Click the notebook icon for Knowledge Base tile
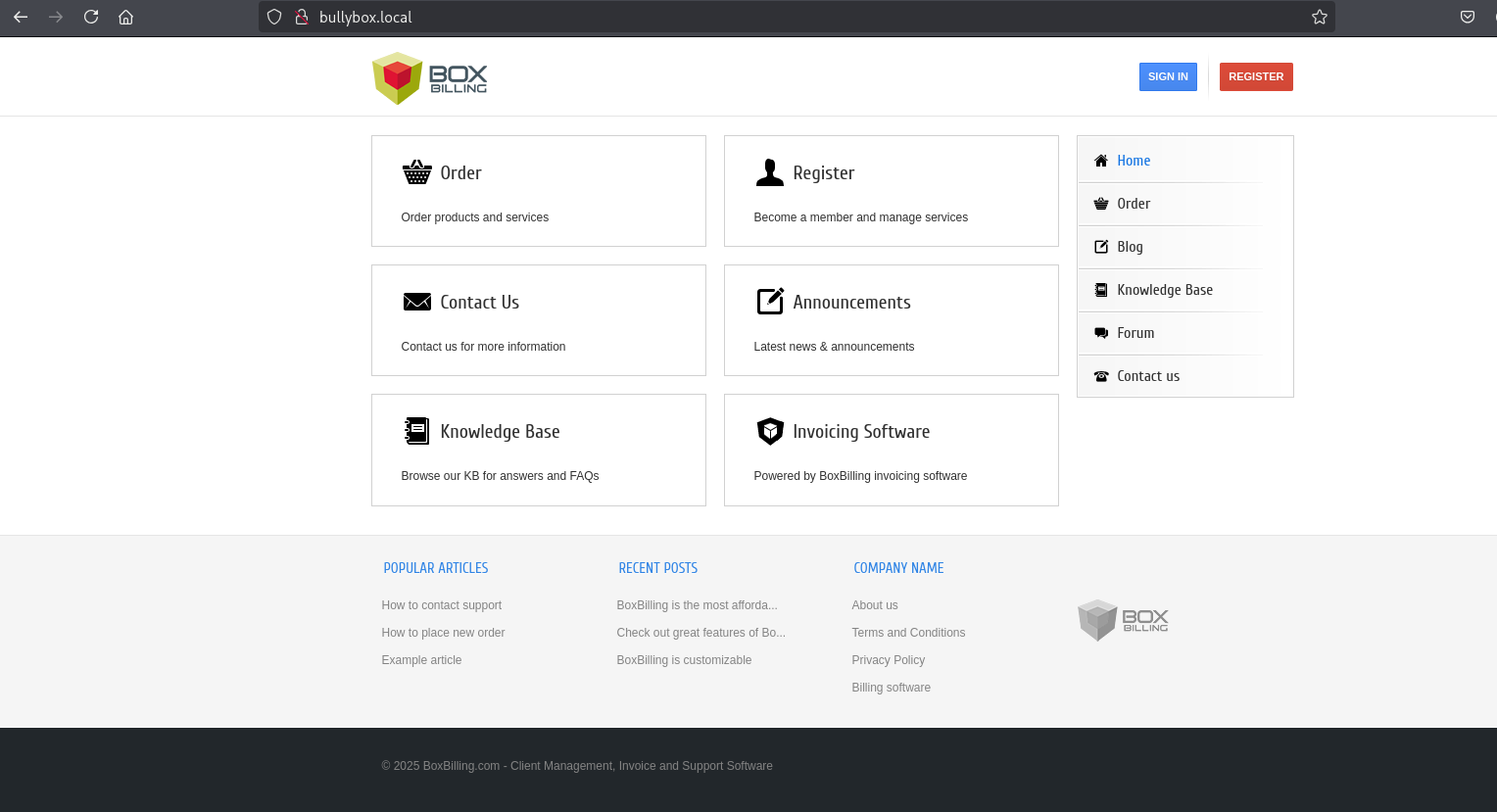The width and height of the screenshot is (1497, 812). tap(416, 431)
